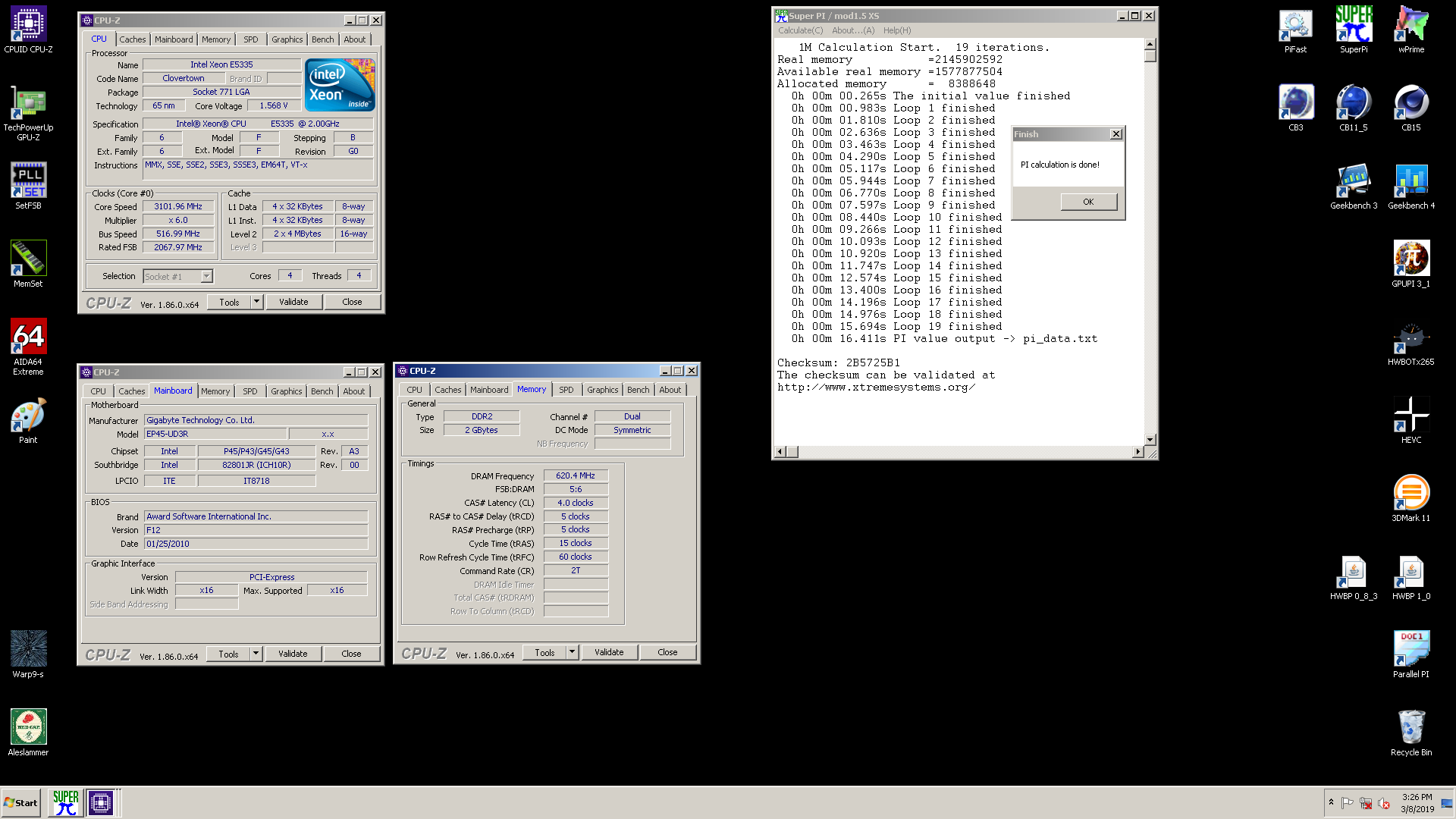Click the Show Desktop tray icon
The image size is (1456, 819).
pyautogui.click(x=1447, y=803)
